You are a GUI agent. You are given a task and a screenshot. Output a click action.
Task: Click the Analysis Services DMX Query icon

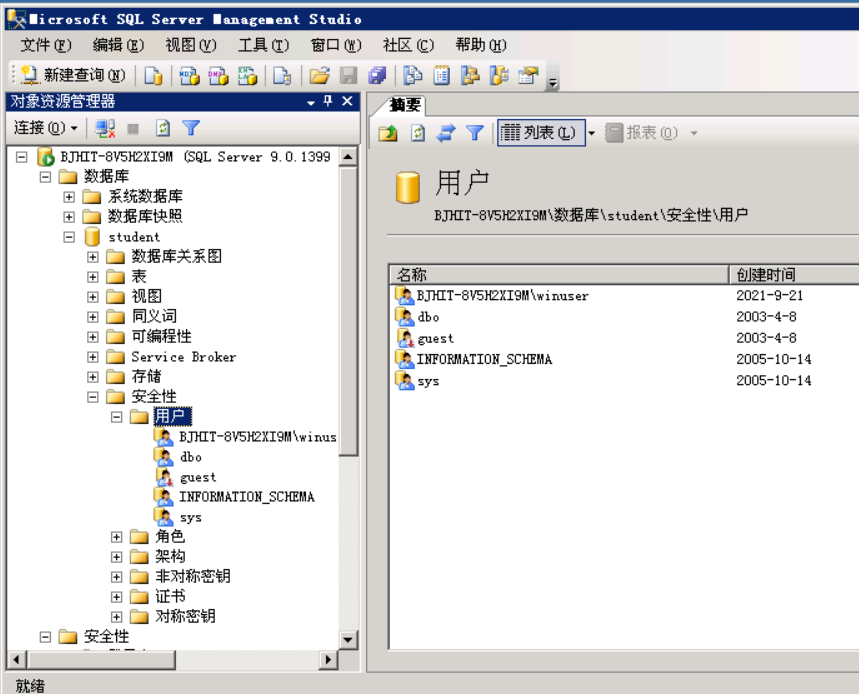[218, 76]
